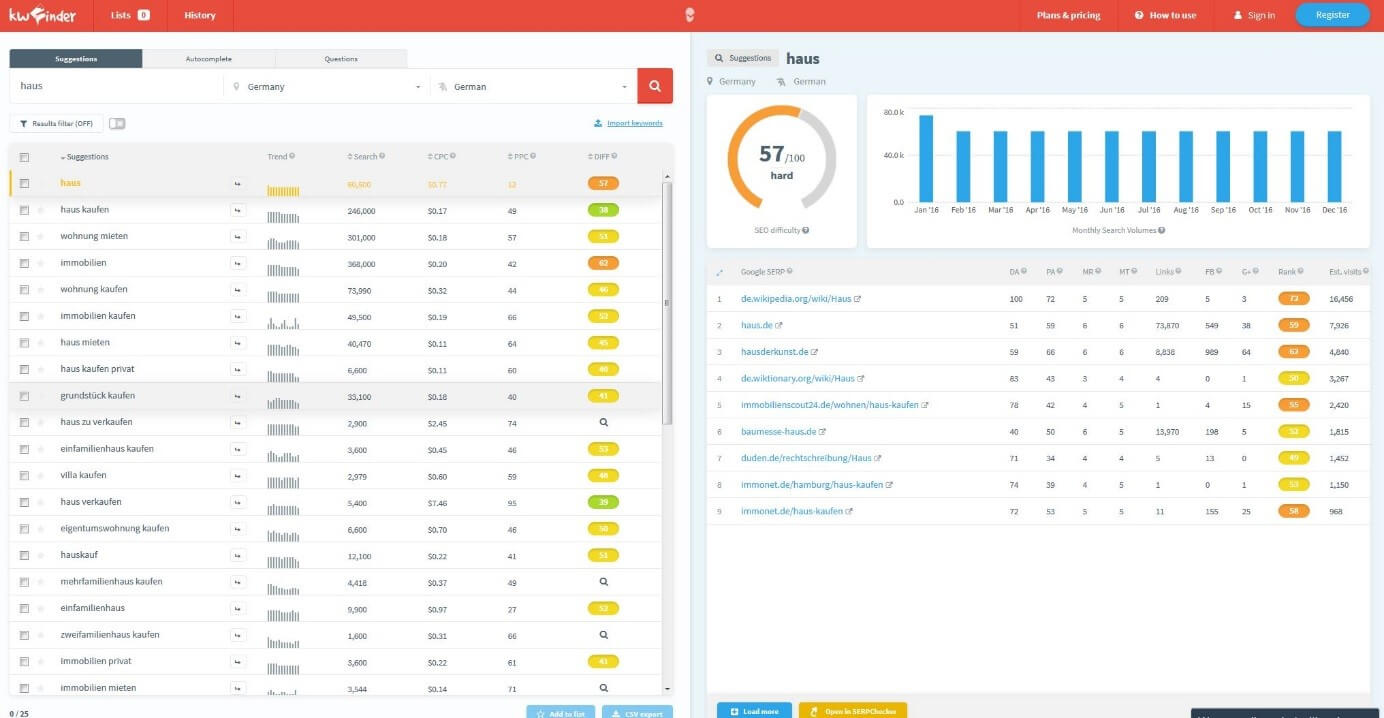Open the Lists menu
The width and height of the screenshot is (1384, 718).
[x=130, y=15]
